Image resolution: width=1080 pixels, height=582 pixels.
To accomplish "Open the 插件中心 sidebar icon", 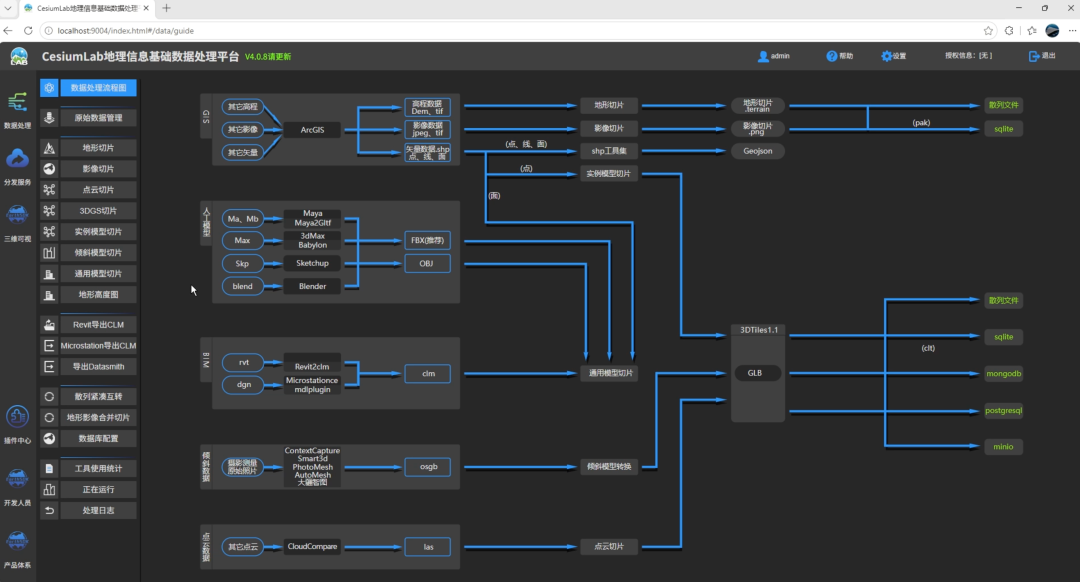I will click(x=17, y=417).
